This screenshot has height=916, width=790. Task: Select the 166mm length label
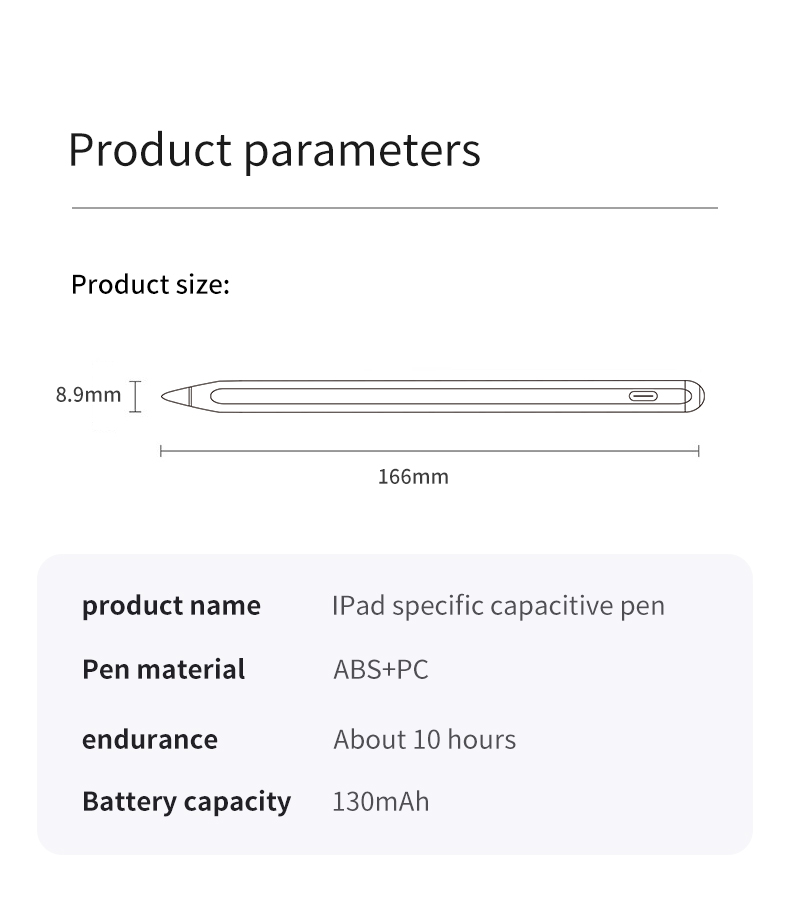pos(413,476)
